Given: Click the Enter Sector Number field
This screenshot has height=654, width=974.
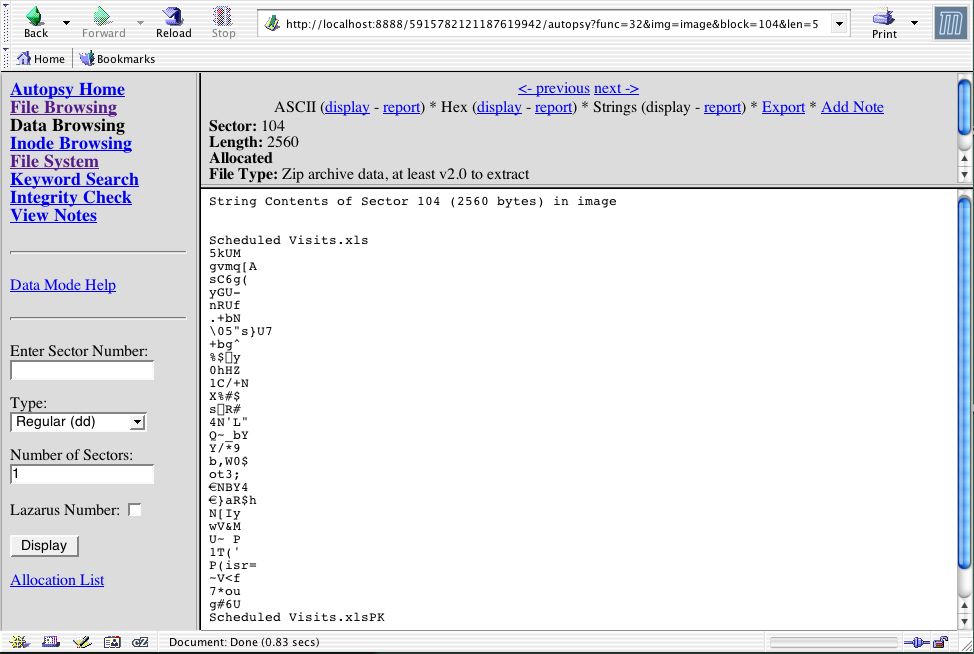Looking at the screenshot, I should pyautogui.click(x=82, y=371).
